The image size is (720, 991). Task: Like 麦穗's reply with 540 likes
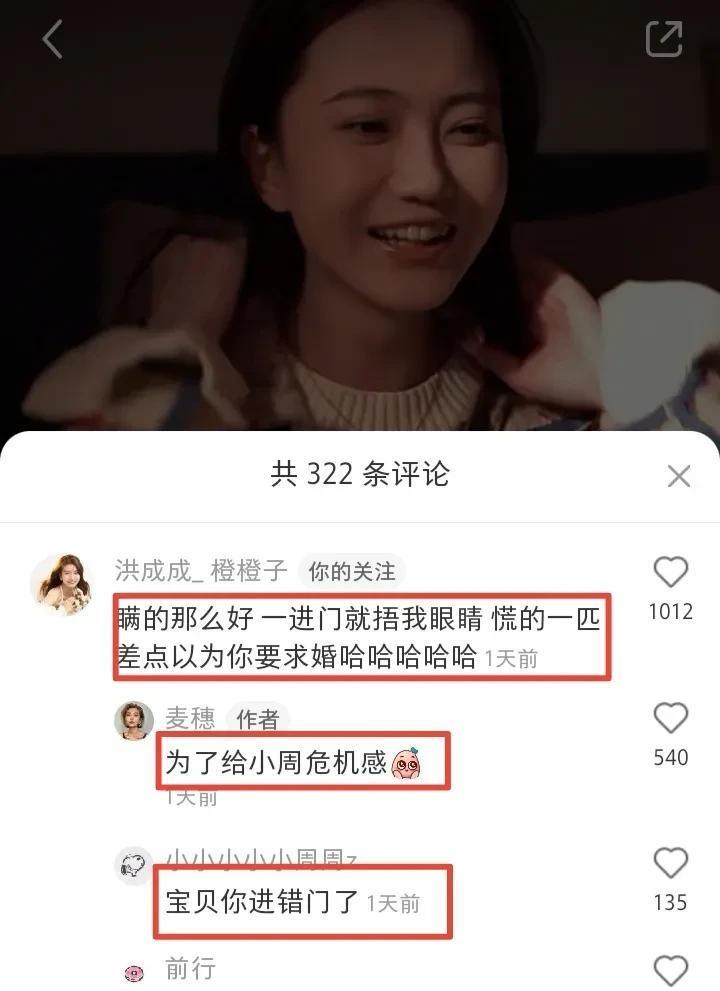pos(670,718)
